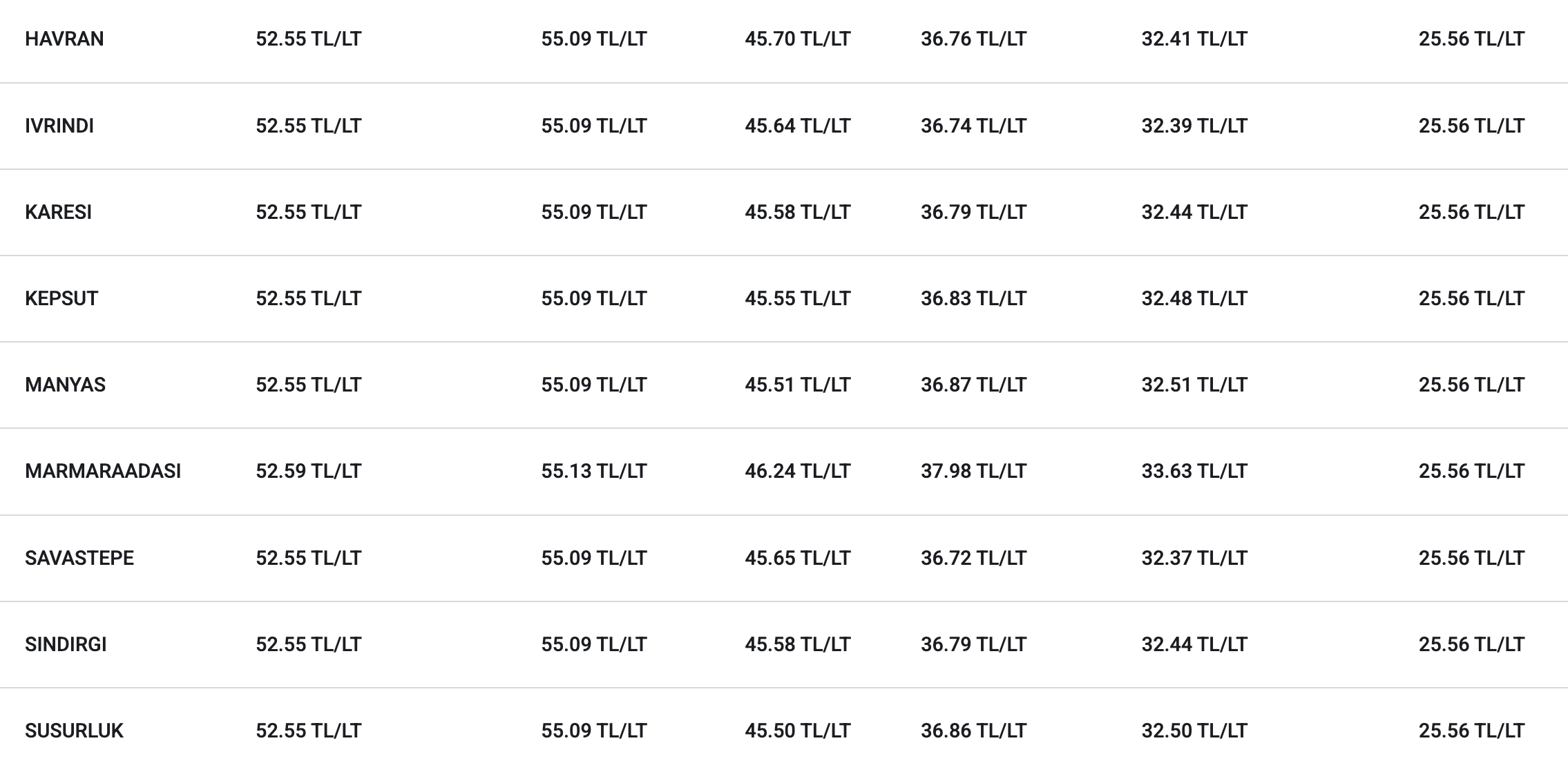
Task: Select the IVRINDI district name
Action: pos(59,126)
